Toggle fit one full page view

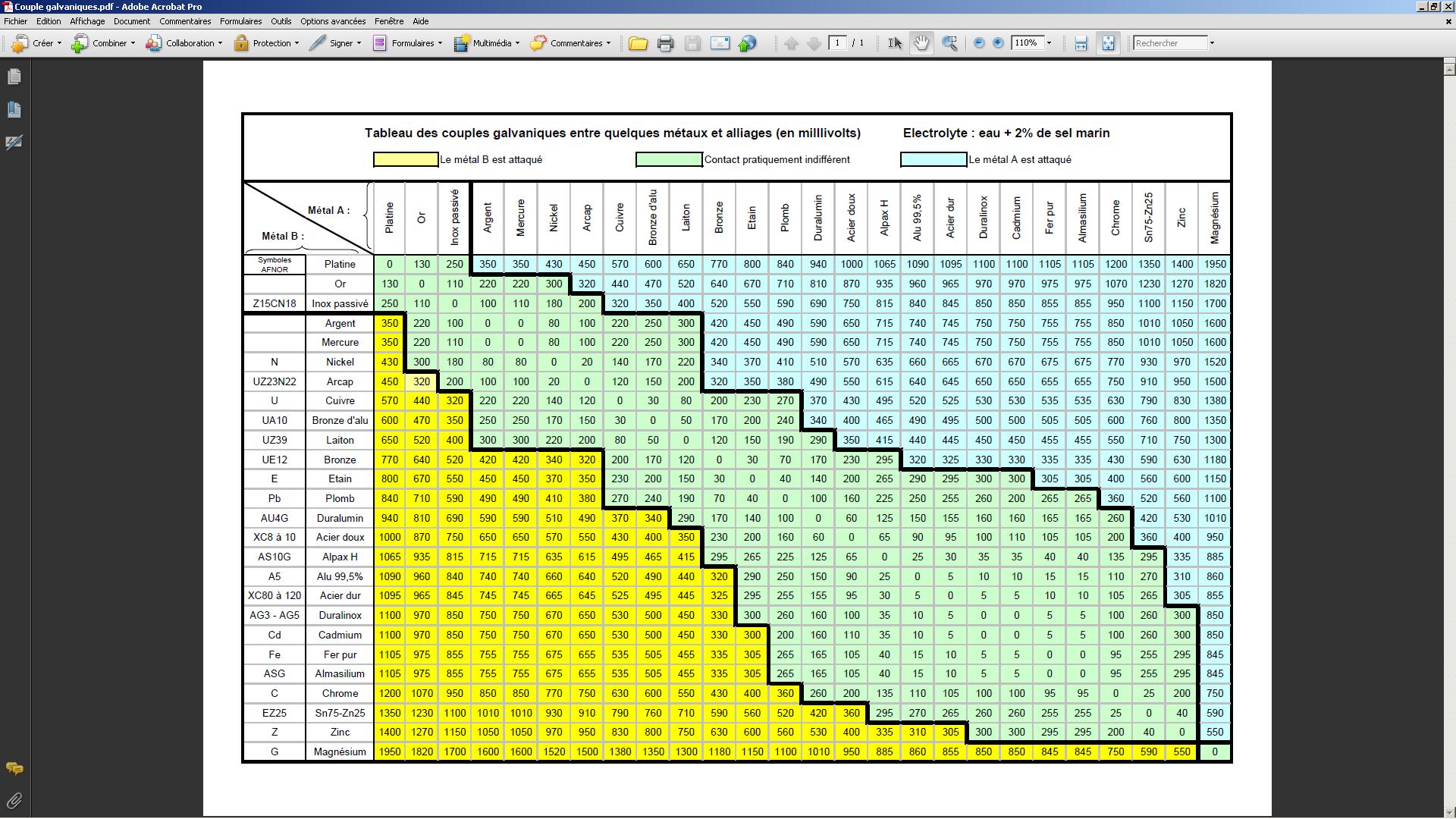1108,43
